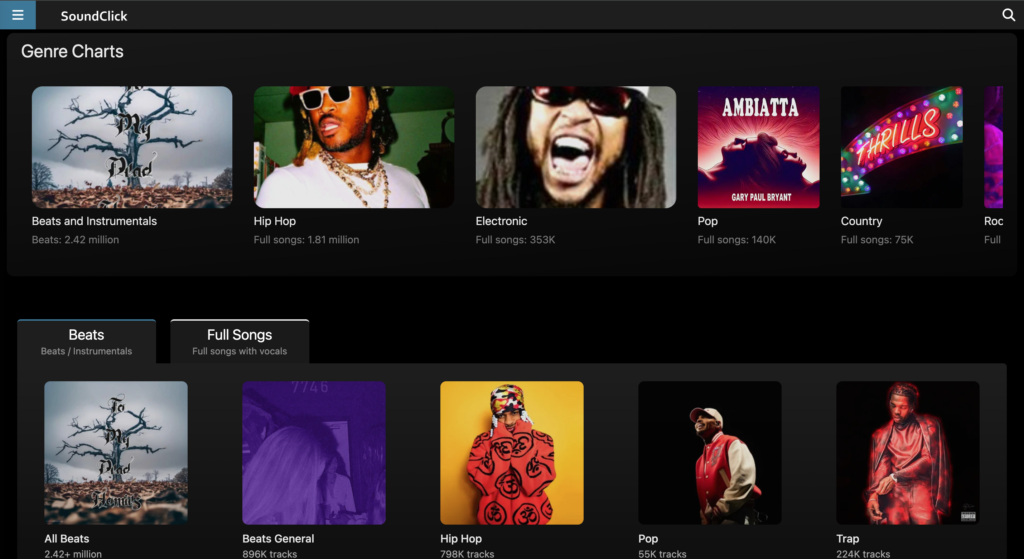Screen dimensions: 1024x559
Task: Open the Country chart Thrills cover
Action: click(x=901, y=147)
